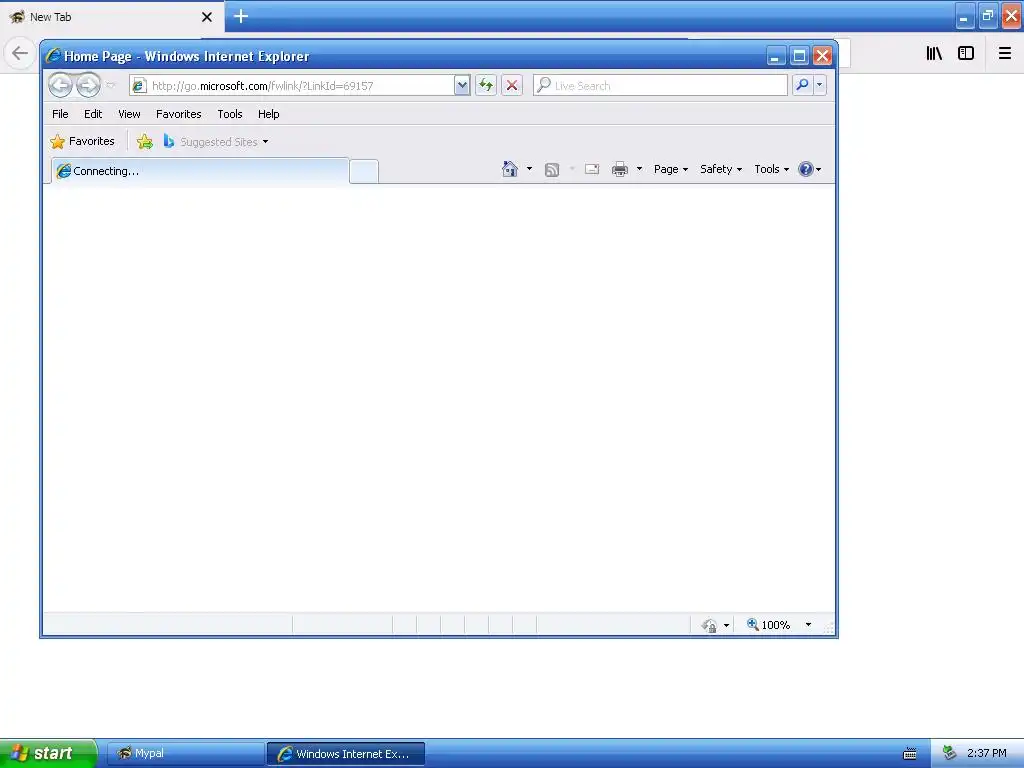Print the page with printer icon

[x=620, y=169]
